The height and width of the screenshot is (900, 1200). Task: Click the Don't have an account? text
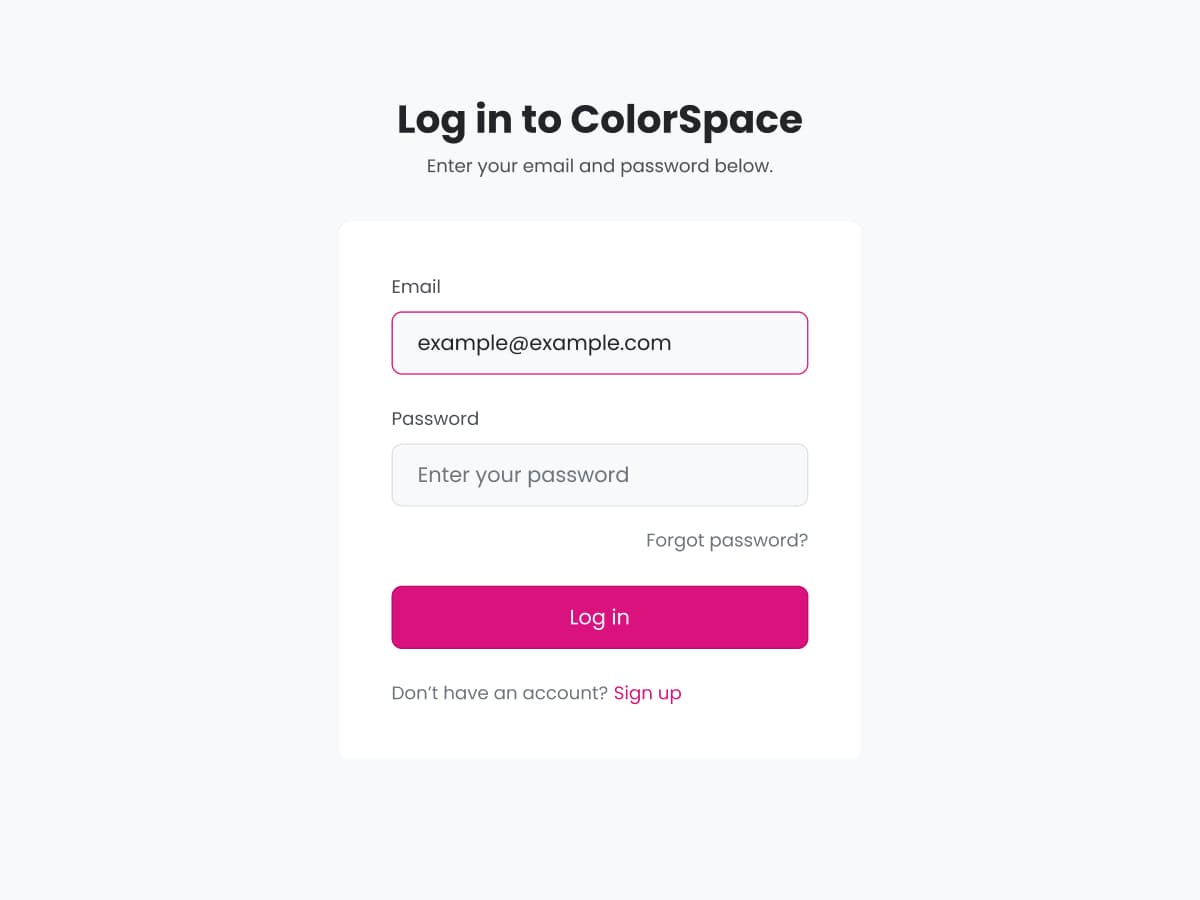coord(499,693)
